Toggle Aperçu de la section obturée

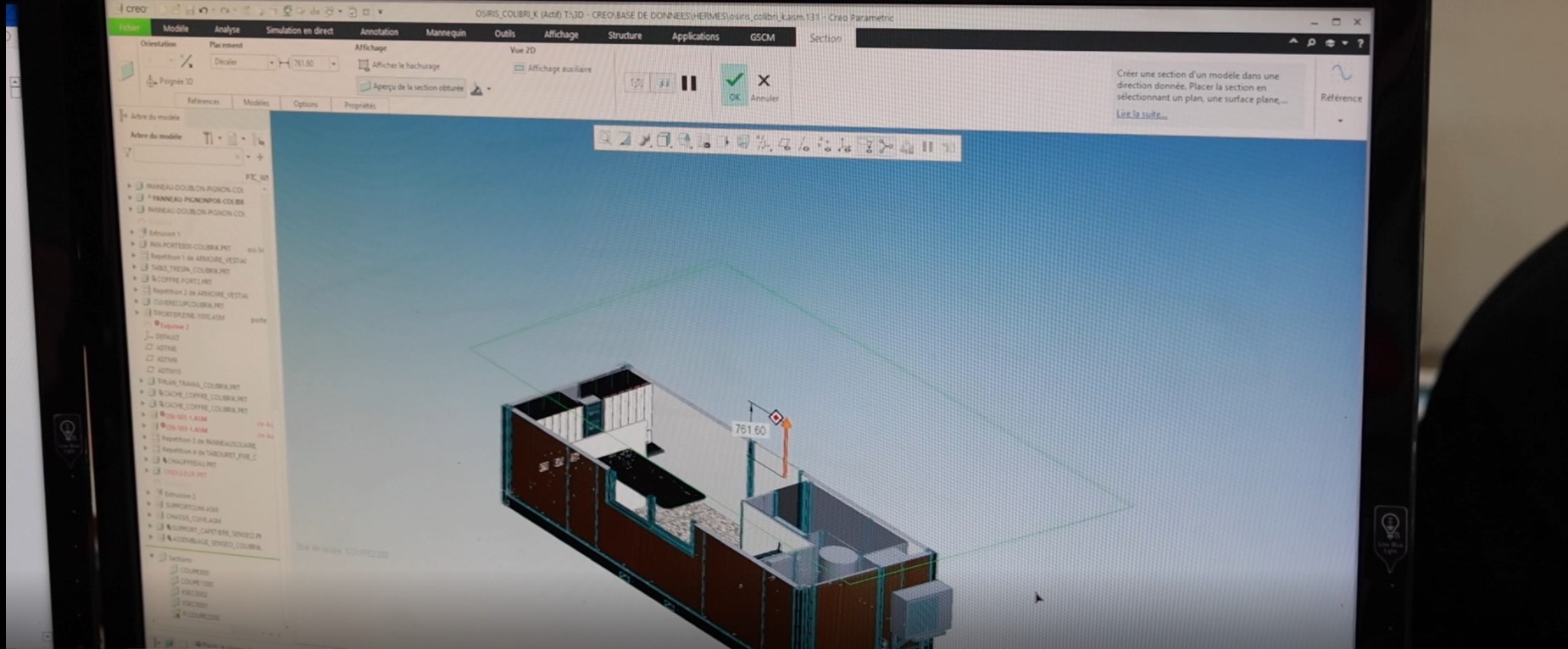point(412,87)
